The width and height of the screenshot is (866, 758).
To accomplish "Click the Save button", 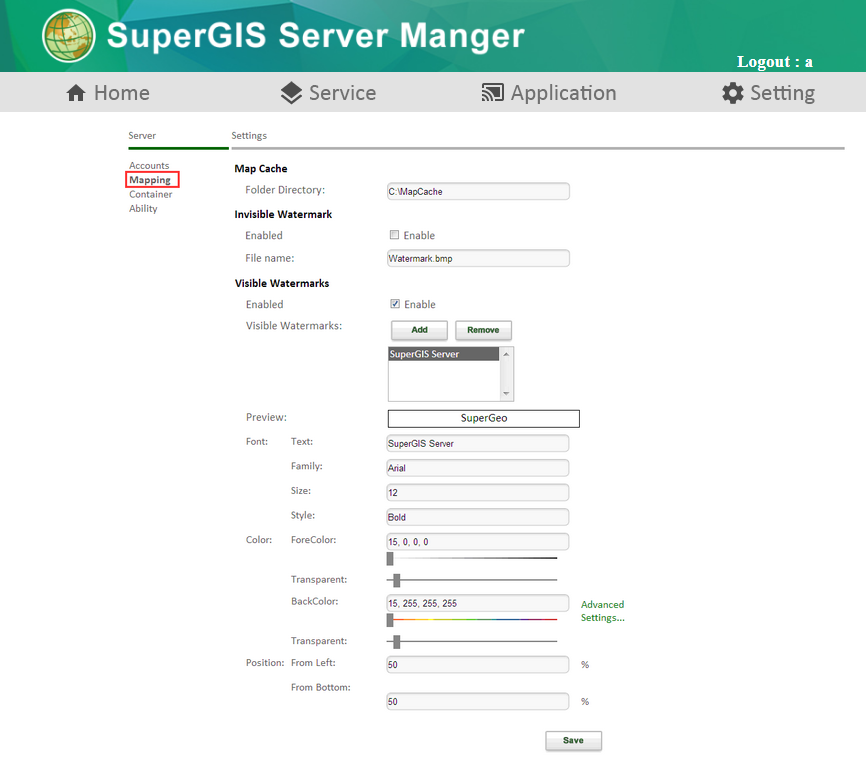I will (x=573, y=740).
